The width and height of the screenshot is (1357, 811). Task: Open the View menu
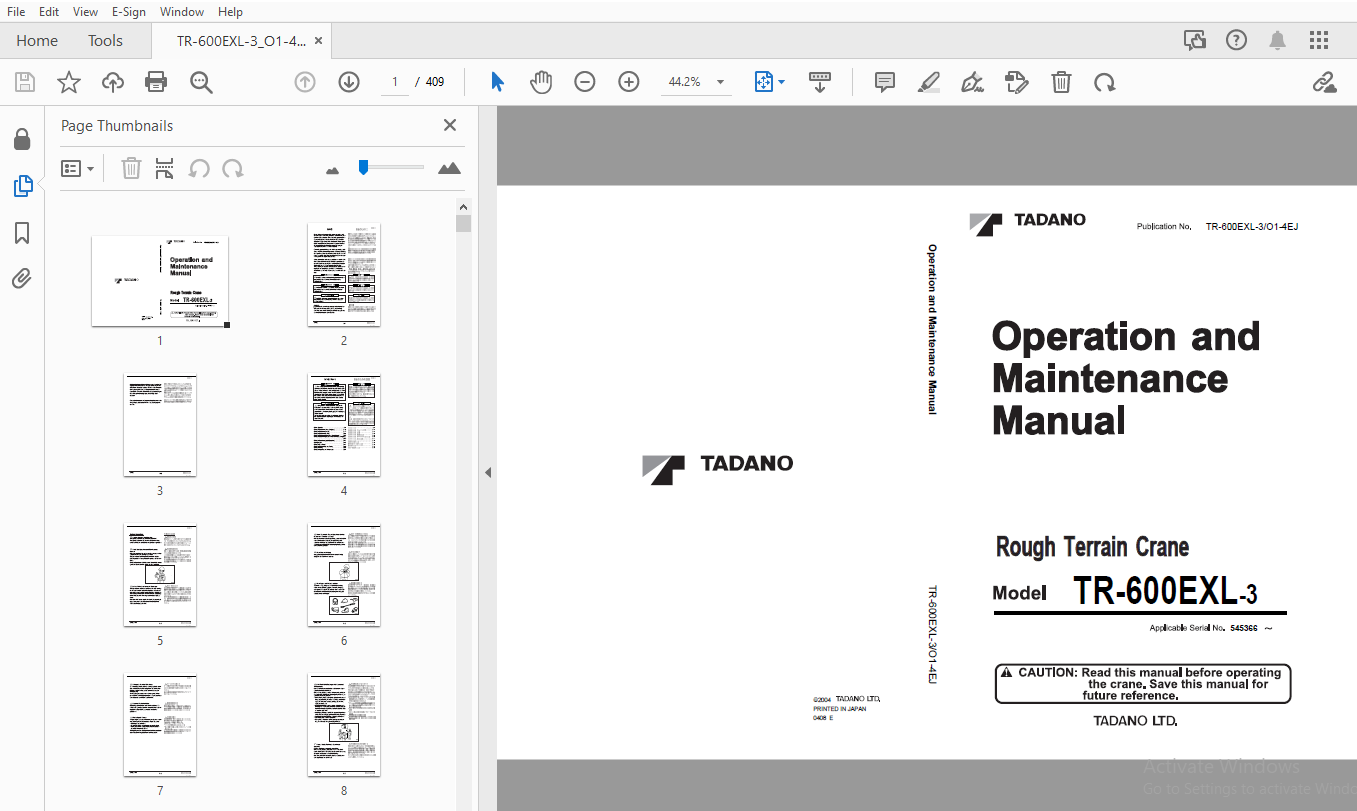[x=85, y=11]
